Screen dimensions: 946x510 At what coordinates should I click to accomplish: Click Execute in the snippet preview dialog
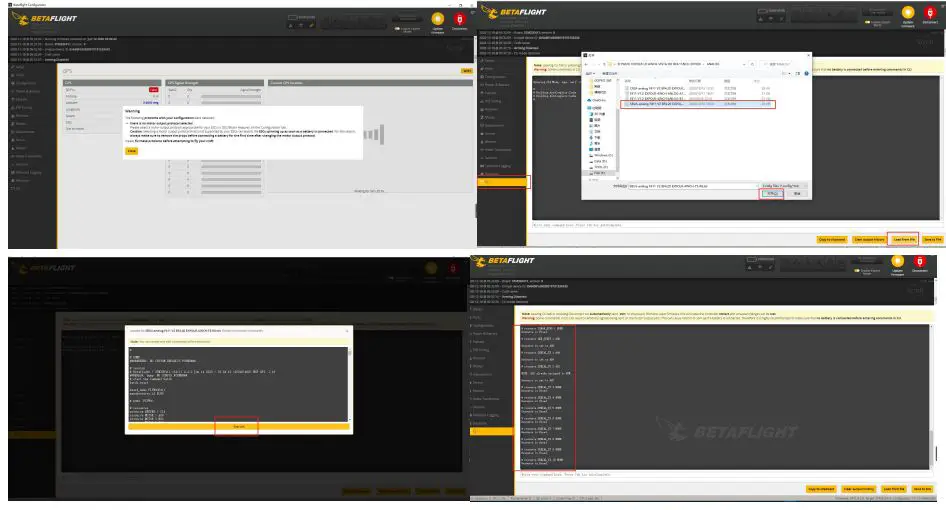pos(239,427)
